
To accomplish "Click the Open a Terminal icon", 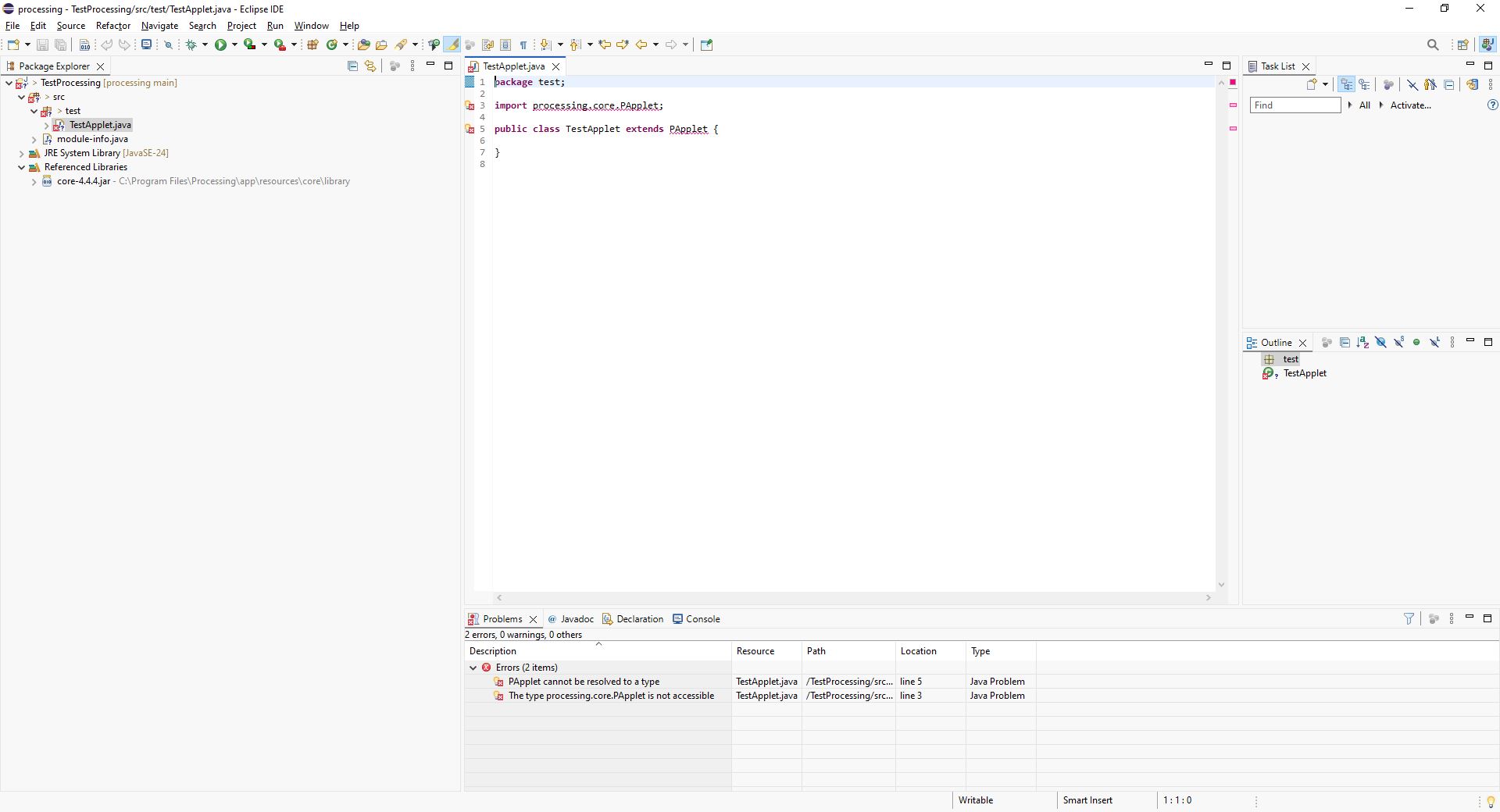I will 146,45.
